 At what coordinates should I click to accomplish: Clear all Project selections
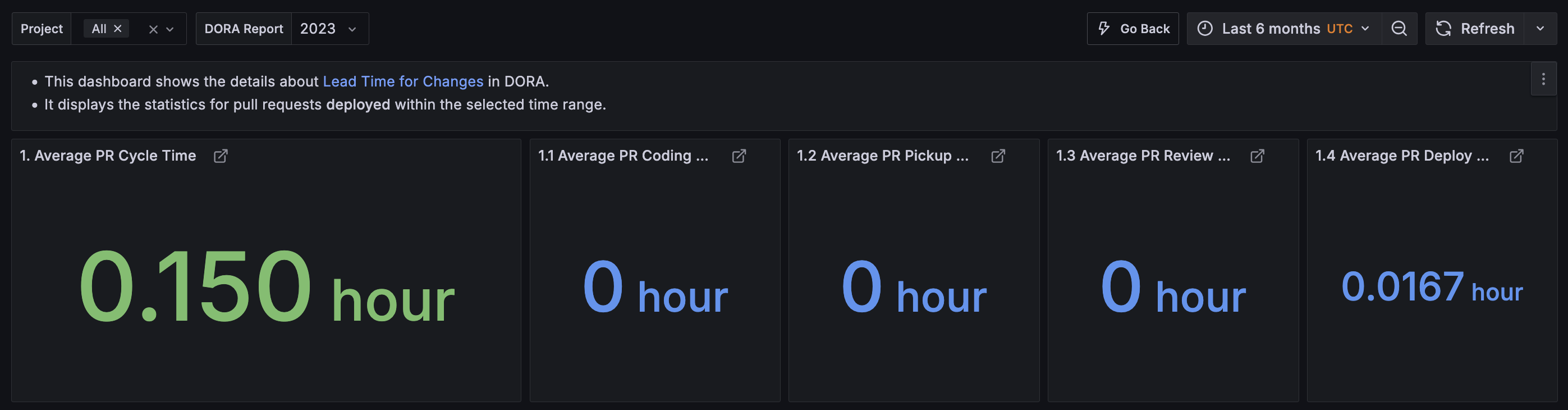[153, 29]
